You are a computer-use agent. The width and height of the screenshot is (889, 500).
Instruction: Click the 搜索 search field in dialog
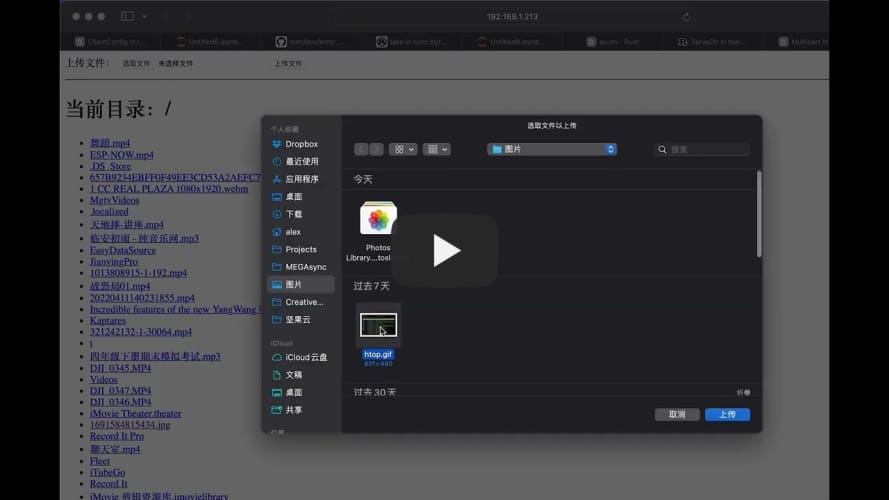tap(702, 149)
